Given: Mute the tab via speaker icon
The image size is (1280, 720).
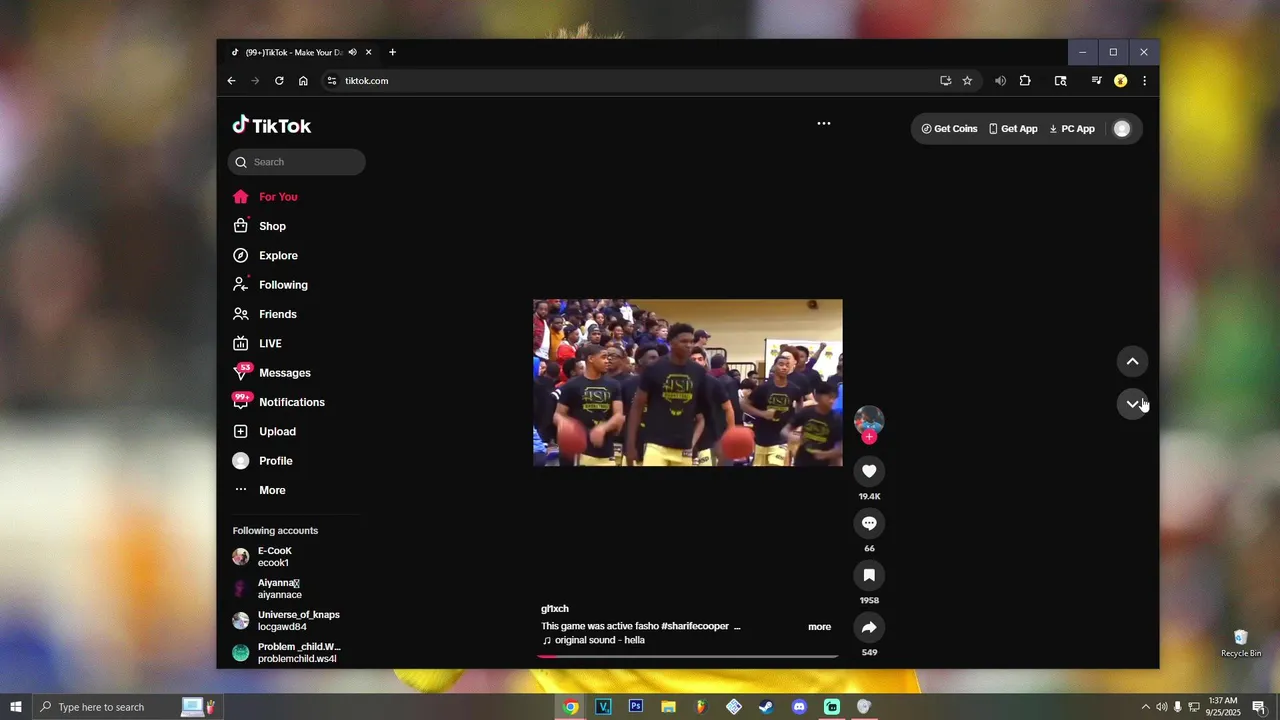Looking at the screenshot, I should [352, 52].
